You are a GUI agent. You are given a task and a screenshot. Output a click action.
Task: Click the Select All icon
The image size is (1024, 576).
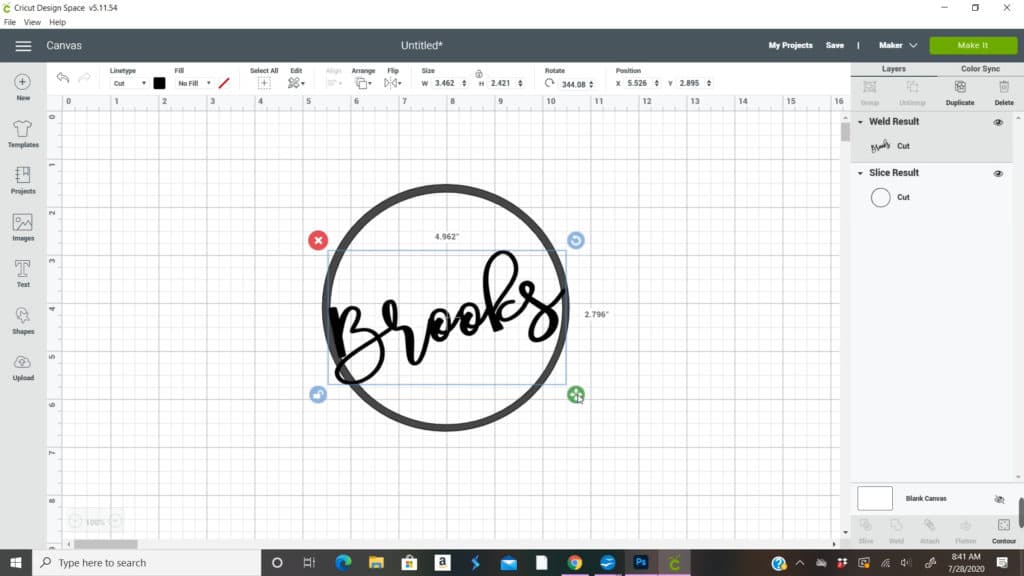[x=264, y=83]
